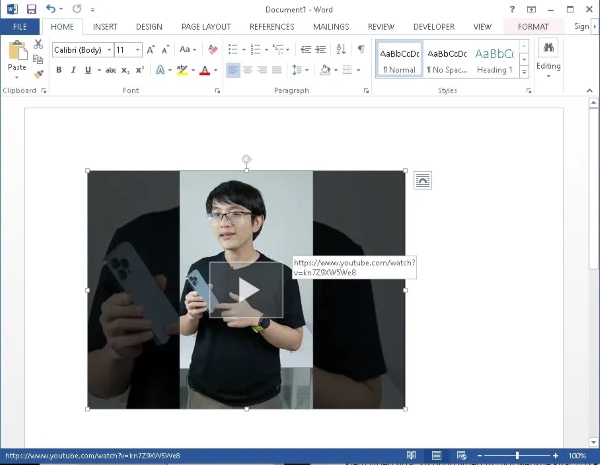The image size is (600, 465).
Task: Click the Save icon in quick access toolbar
Action: (x=31, y=9)
